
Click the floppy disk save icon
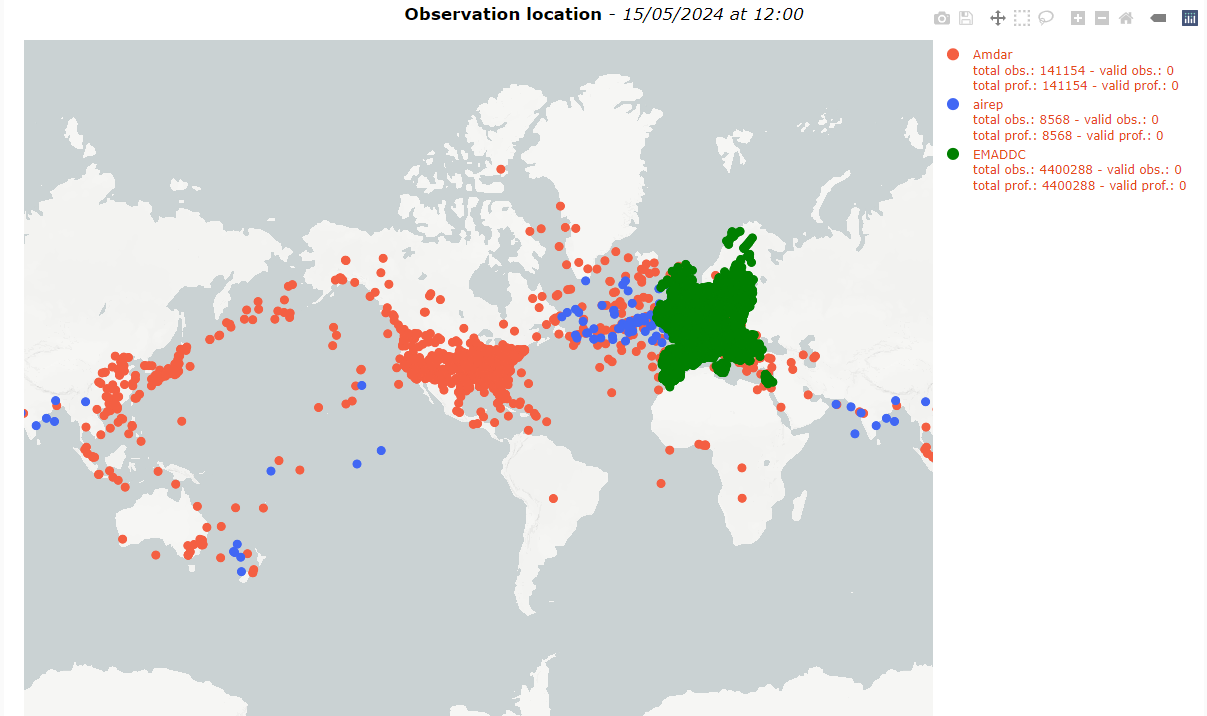(966, 18)
